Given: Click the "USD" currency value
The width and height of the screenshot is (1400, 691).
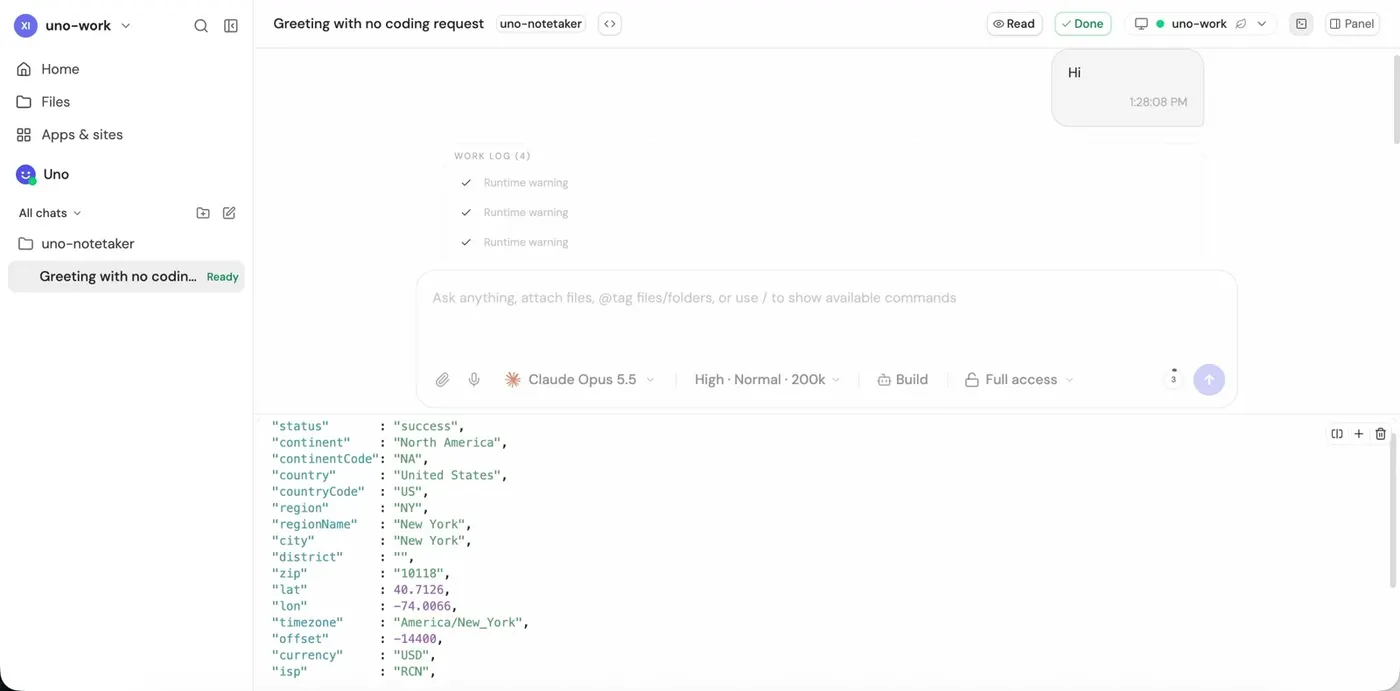Looking at the screenshot, I should (x=411, y=655).
